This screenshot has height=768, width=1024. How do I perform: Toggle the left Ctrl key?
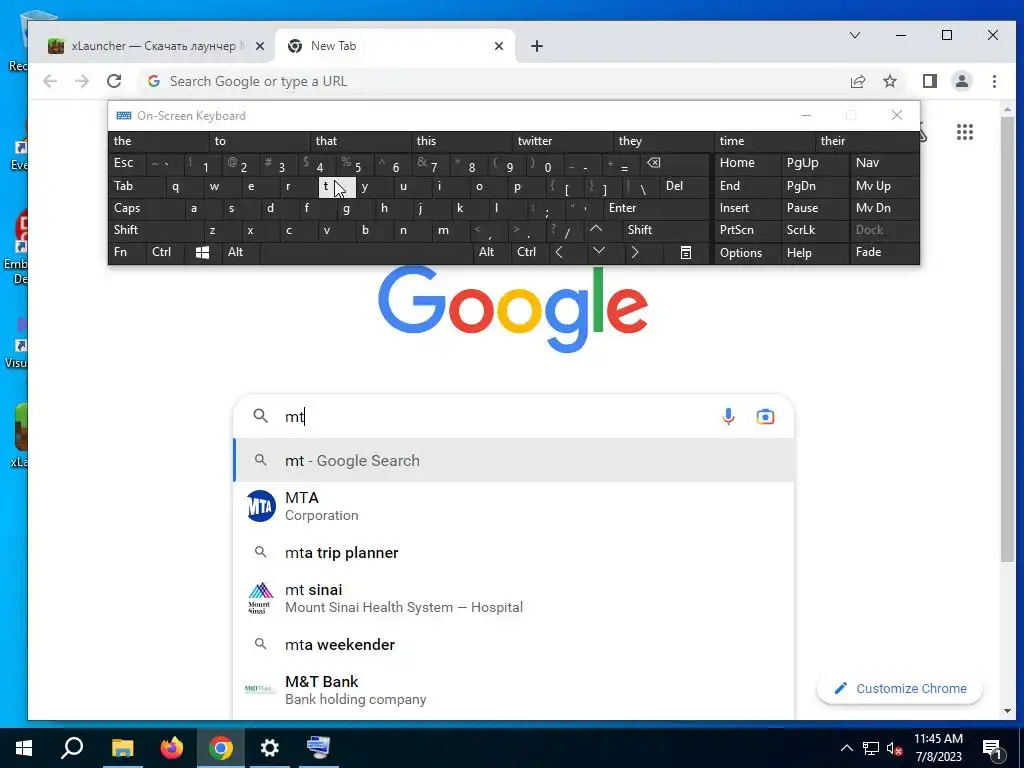click(165, 252)
